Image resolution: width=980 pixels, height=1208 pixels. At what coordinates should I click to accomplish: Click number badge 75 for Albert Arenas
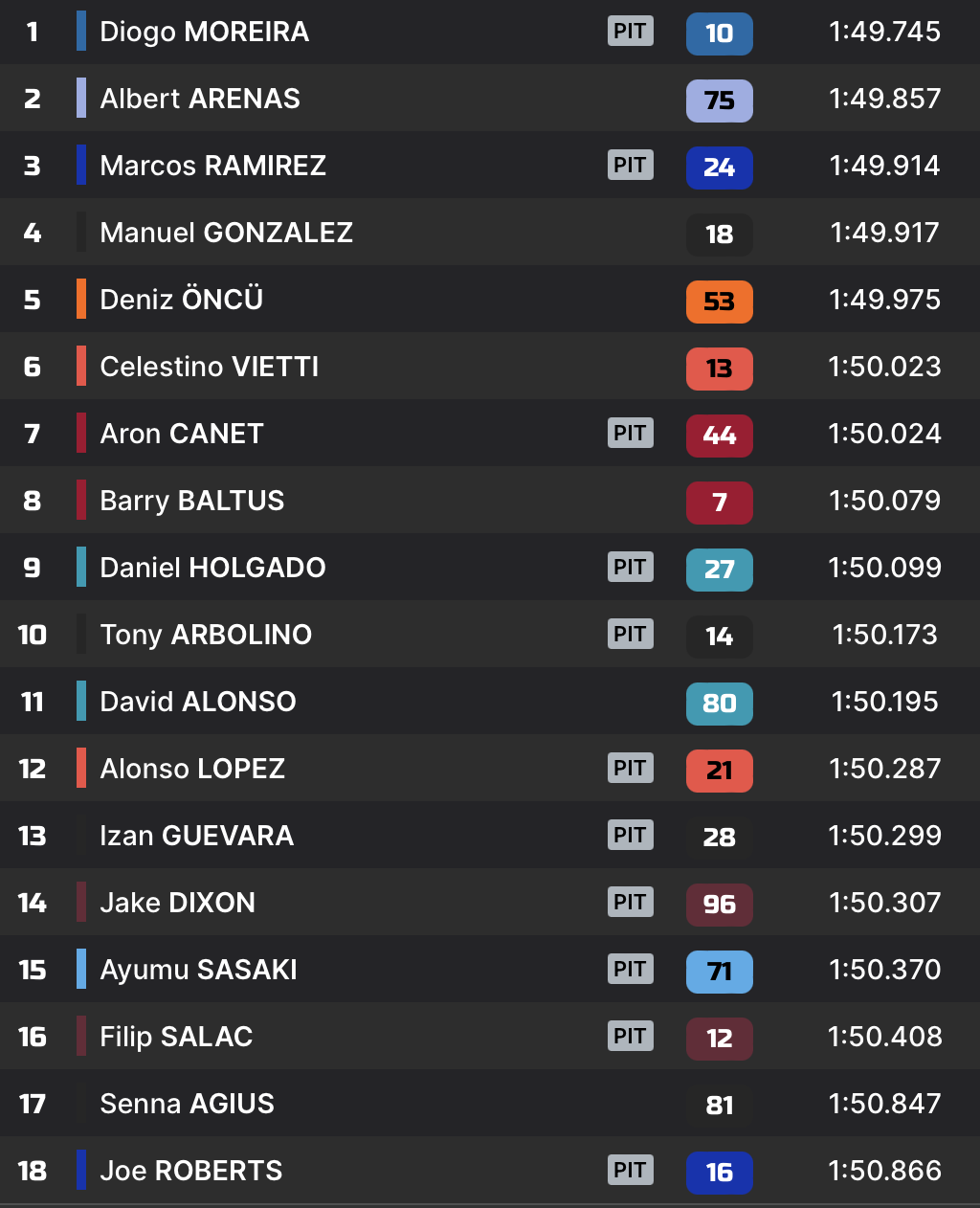pos(719,101)
